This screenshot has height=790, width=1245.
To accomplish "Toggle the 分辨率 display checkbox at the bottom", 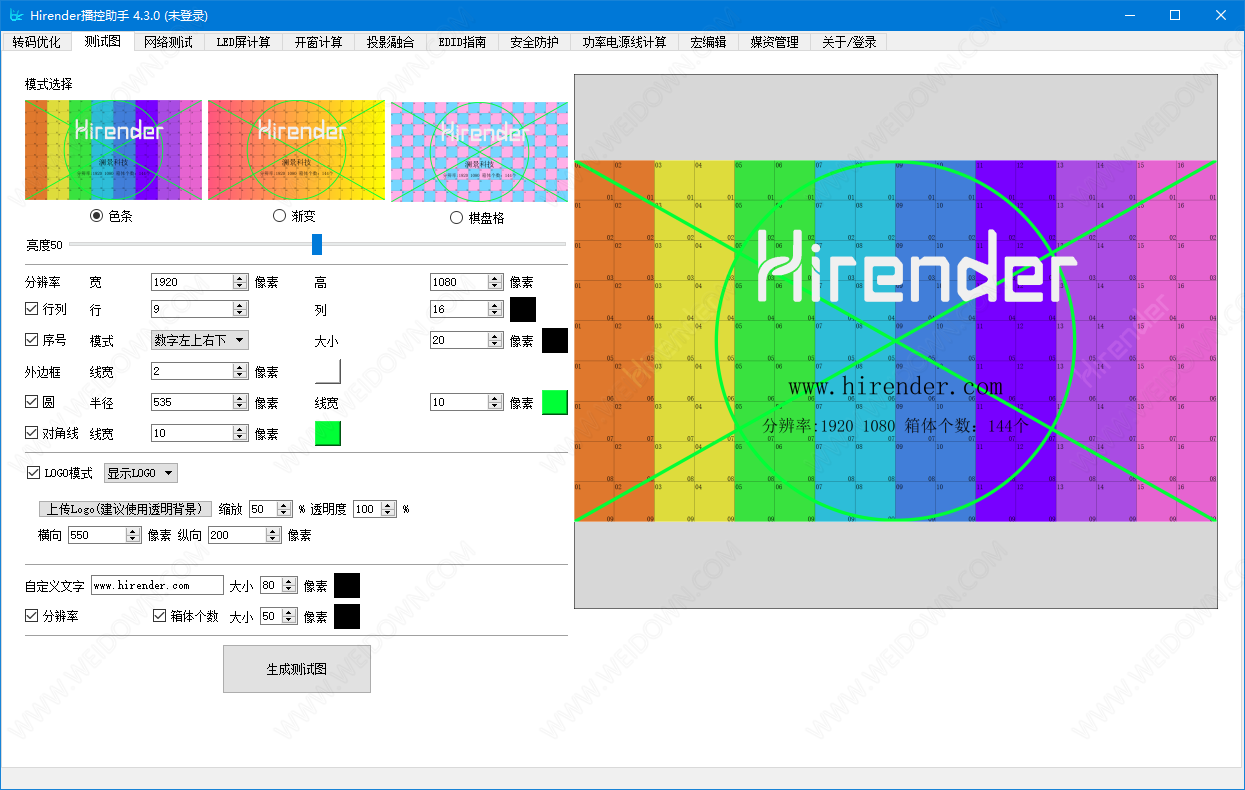I will pos(32,616).
